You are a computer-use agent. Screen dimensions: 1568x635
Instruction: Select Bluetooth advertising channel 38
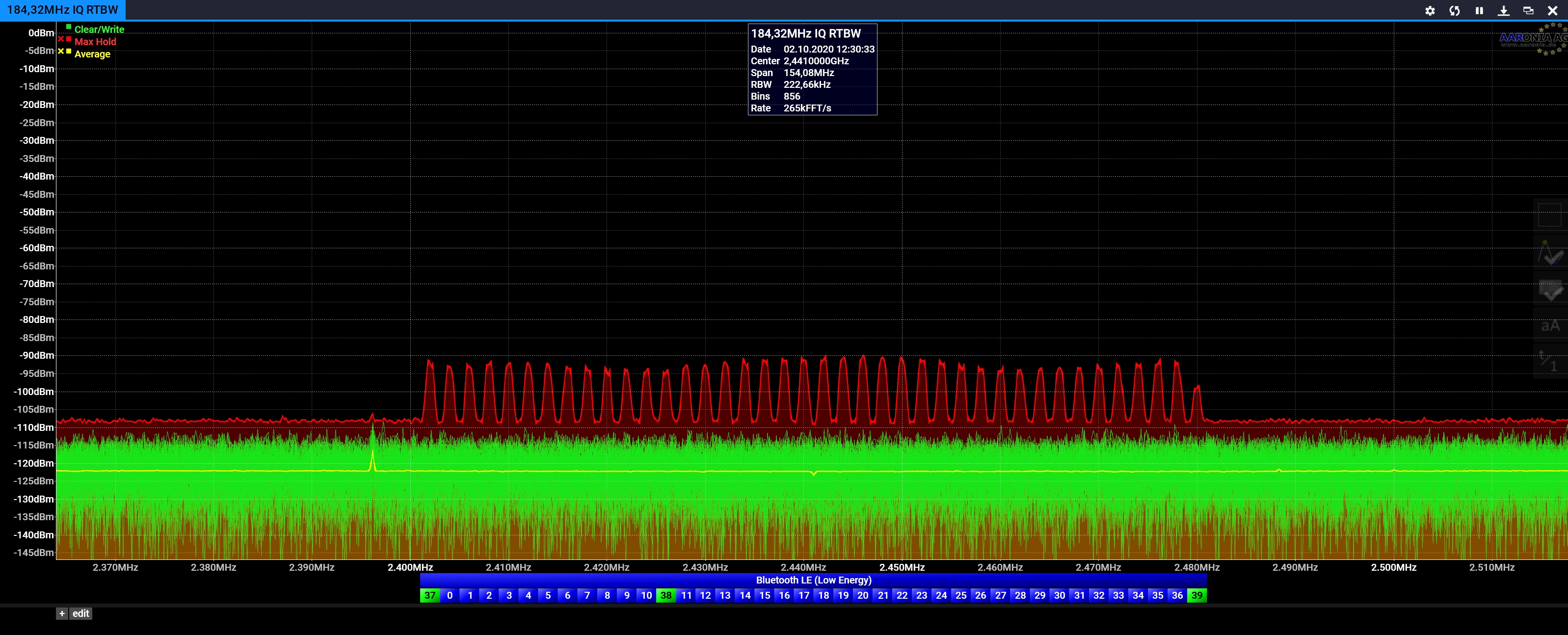[666, 595]
